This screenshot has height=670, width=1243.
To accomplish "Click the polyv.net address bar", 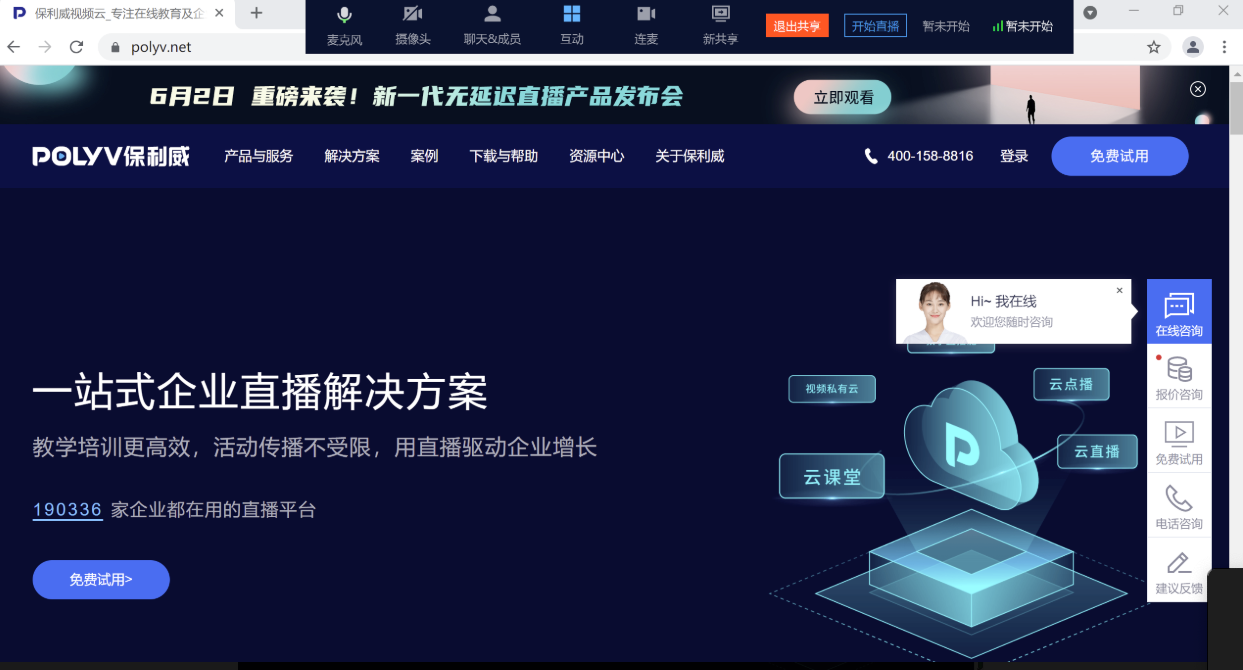I will click(635, 47).
